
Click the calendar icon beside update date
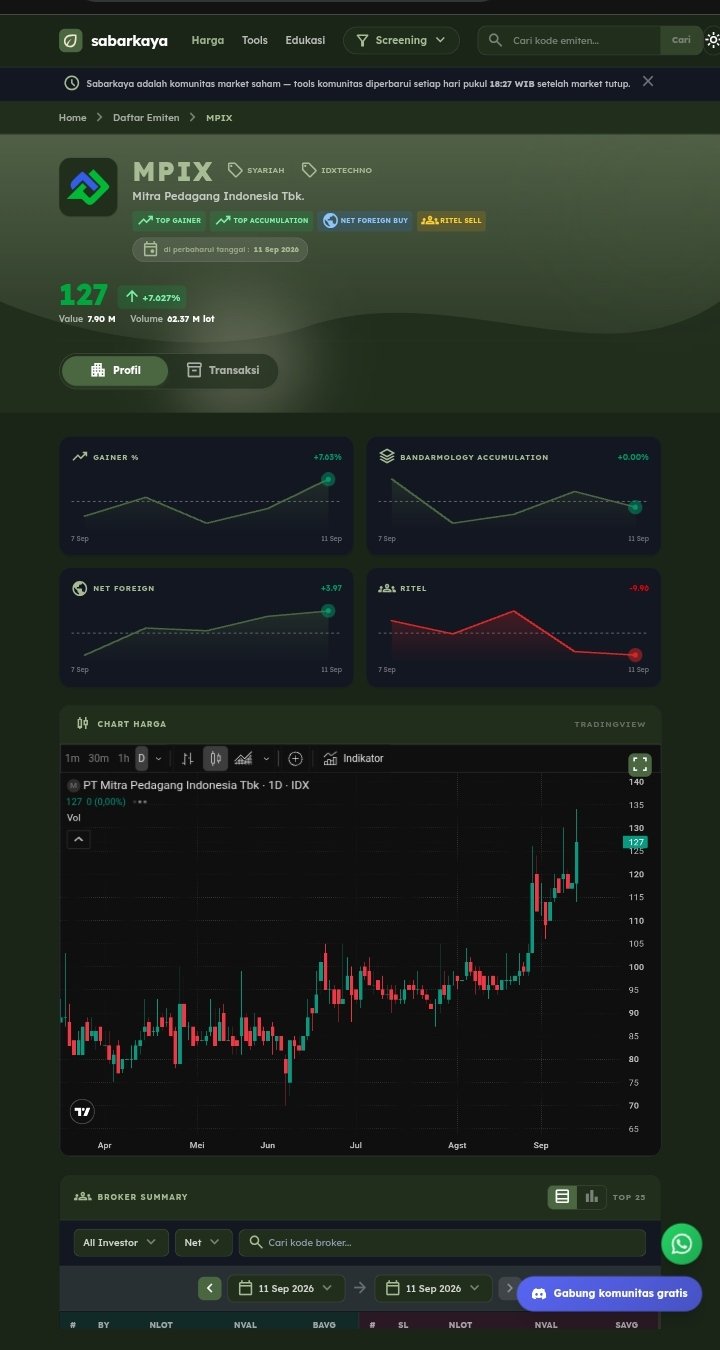[150, 250]
